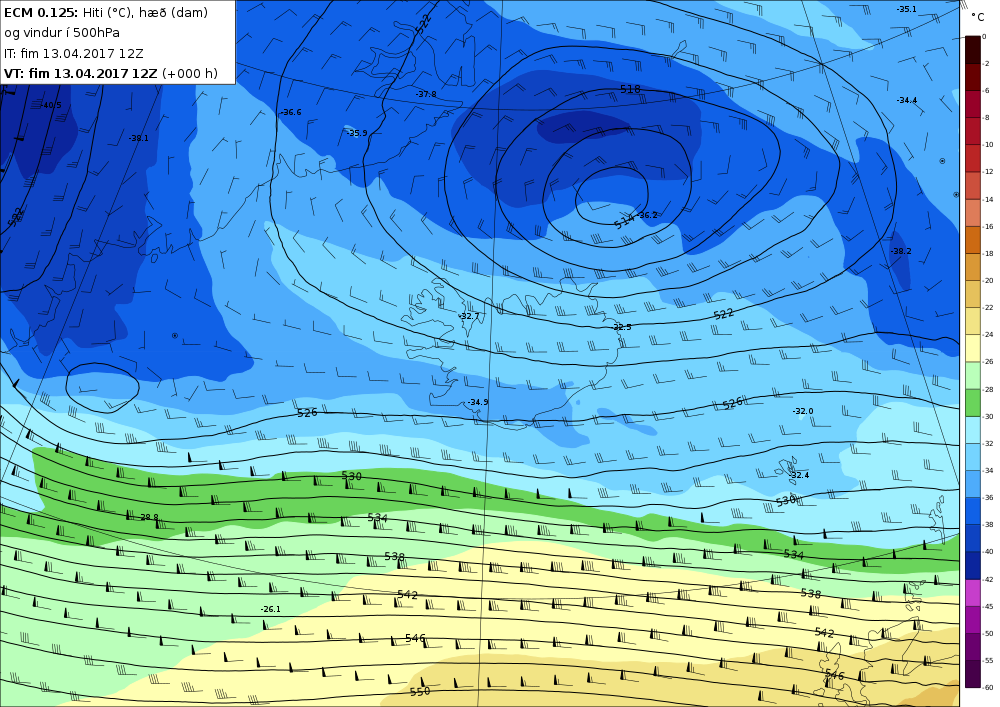Click the -32.5 temperature value on the map
1000x707 pixels.
coord(622,327)
